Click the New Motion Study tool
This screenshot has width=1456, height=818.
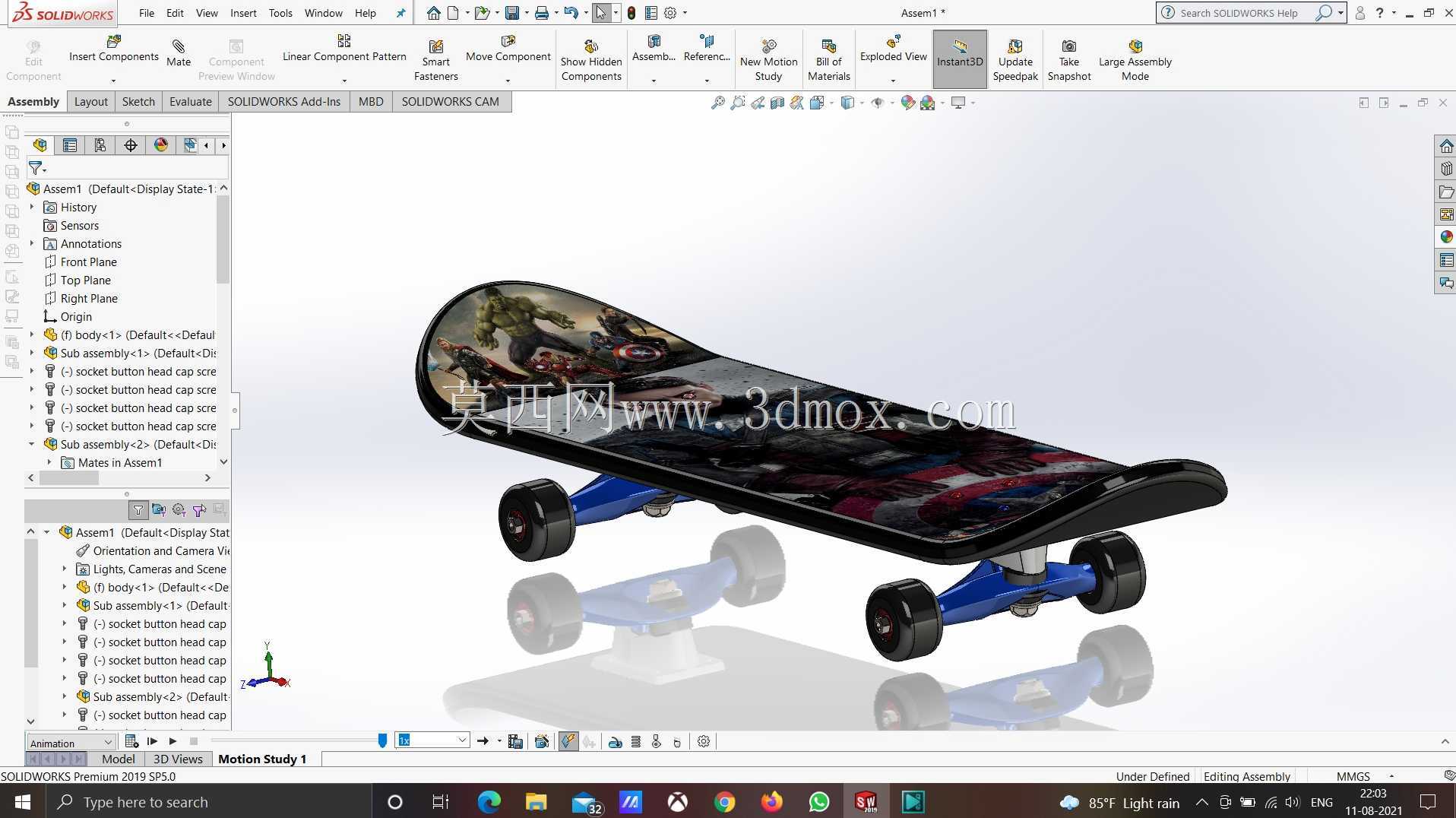point(768,60)
